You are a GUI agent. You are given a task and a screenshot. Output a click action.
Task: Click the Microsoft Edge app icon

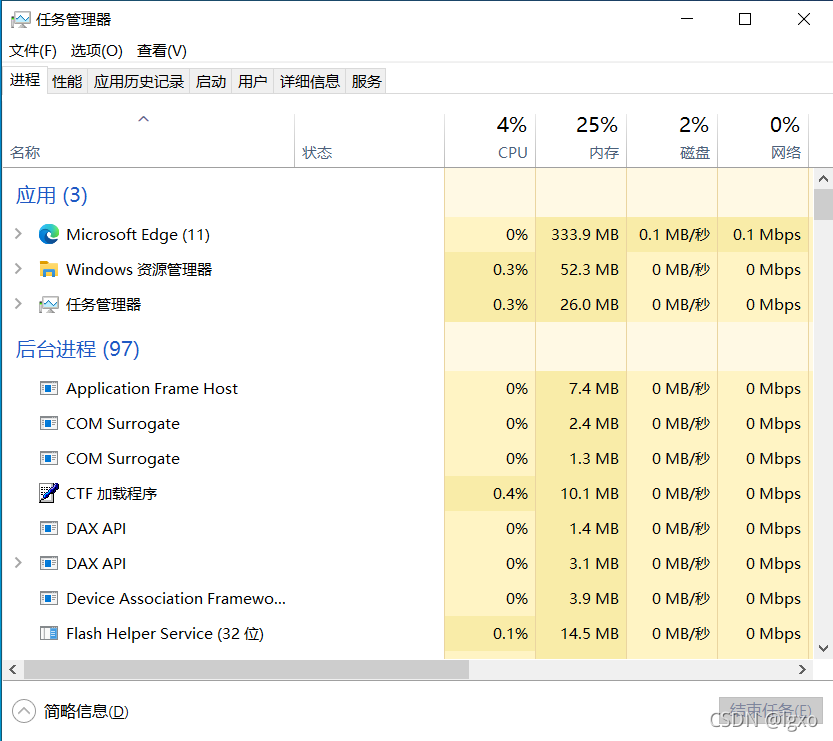click(49, 234)
